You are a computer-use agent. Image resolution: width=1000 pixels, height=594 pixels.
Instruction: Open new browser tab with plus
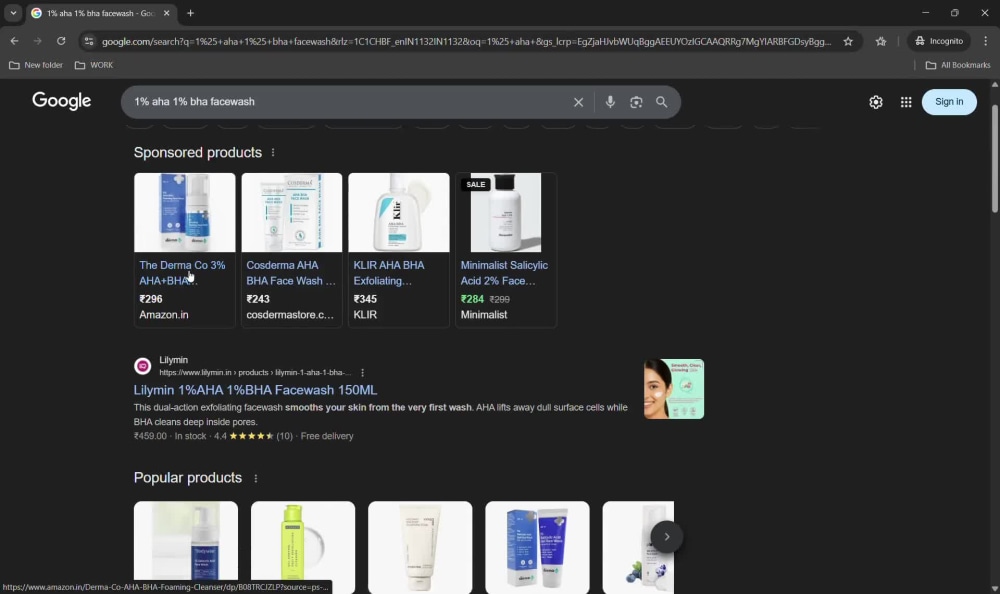(190, 13)
